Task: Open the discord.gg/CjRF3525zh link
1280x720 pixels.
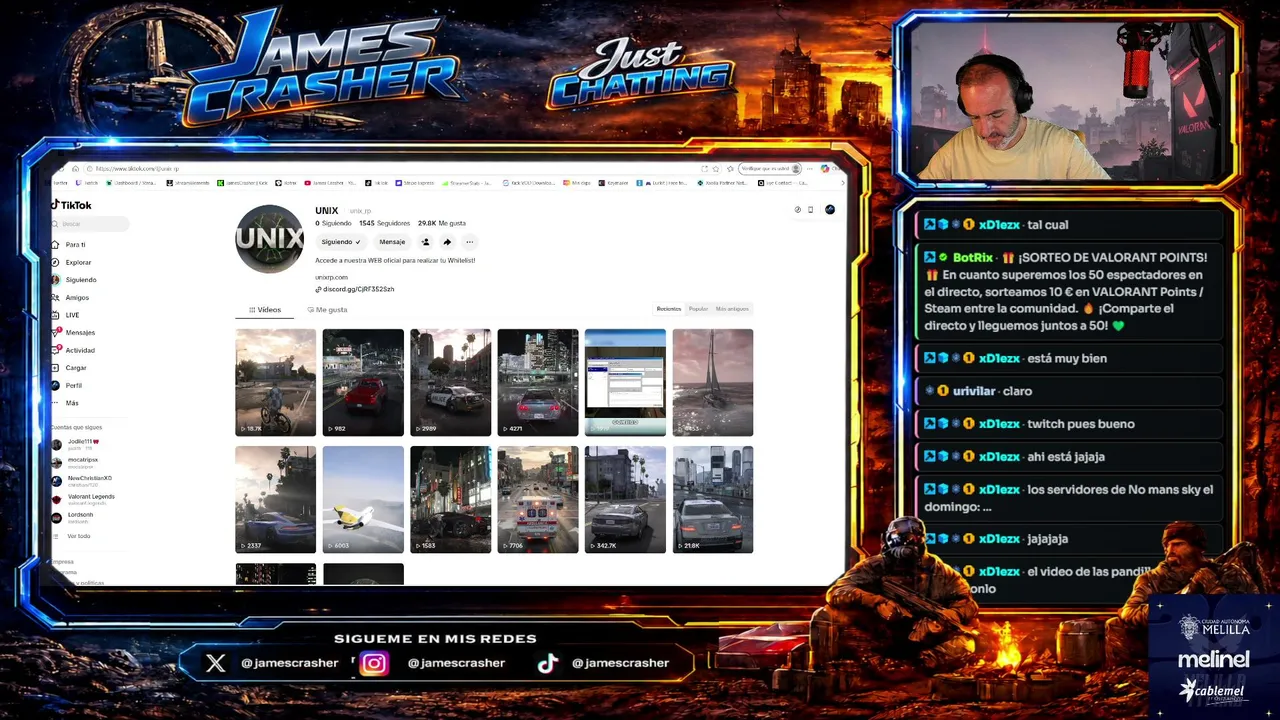Action: [x=355, y=289]
